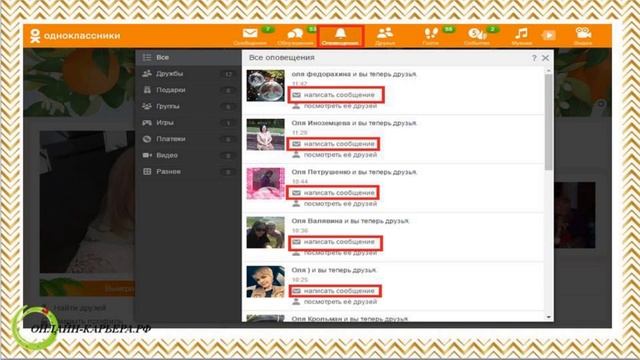Image resolution: width=640 pixels, height=360 pixels.
Task: Open the Гости footprints icon
Action: (x=430, y=33)
